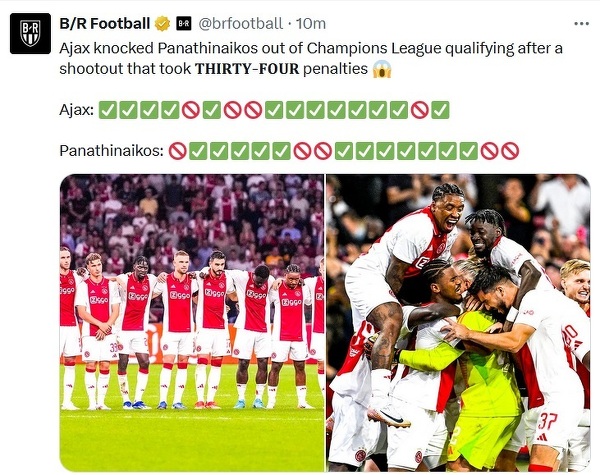Click the B/R Football display name
Image resolution: width=600 pixels, height=475 pixels.
104,24
